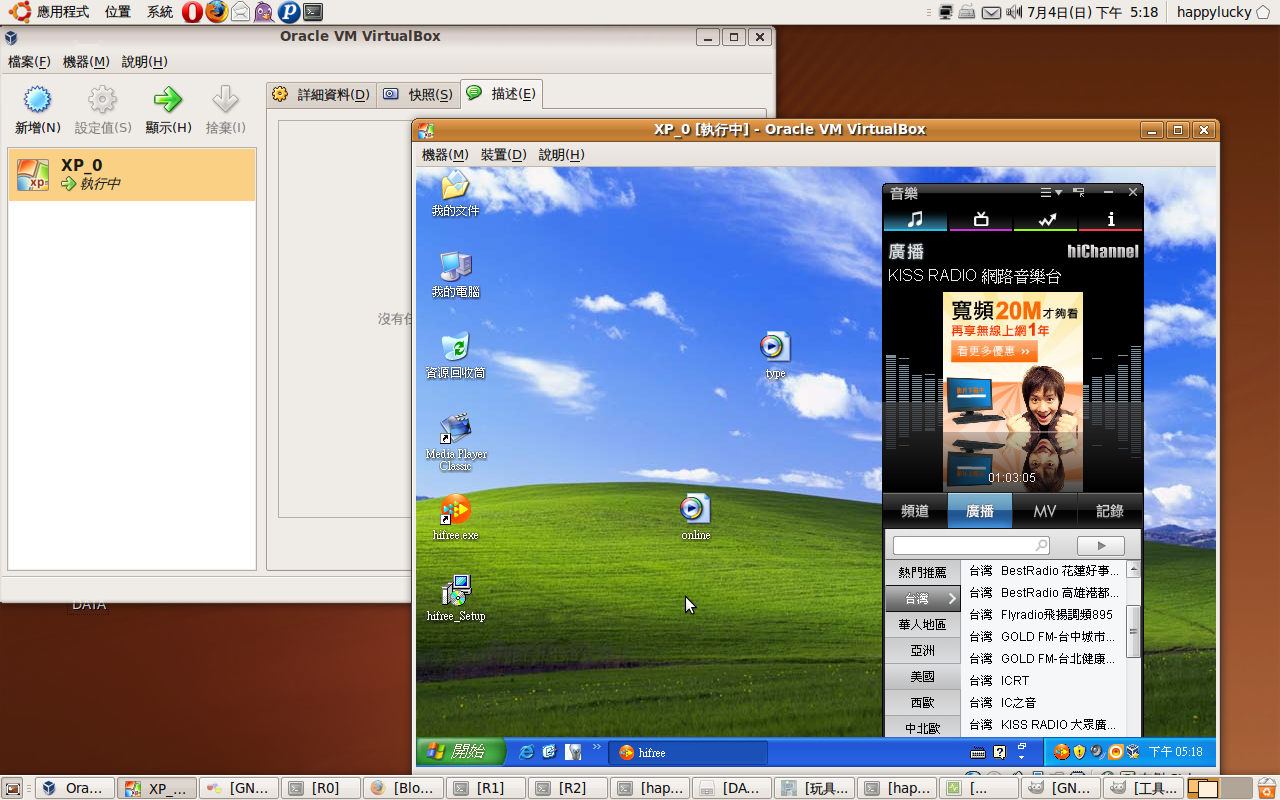The image size is (1280, 800).
Task: Click the 我的電腦 desktop icon
Action: pos(455,266)
